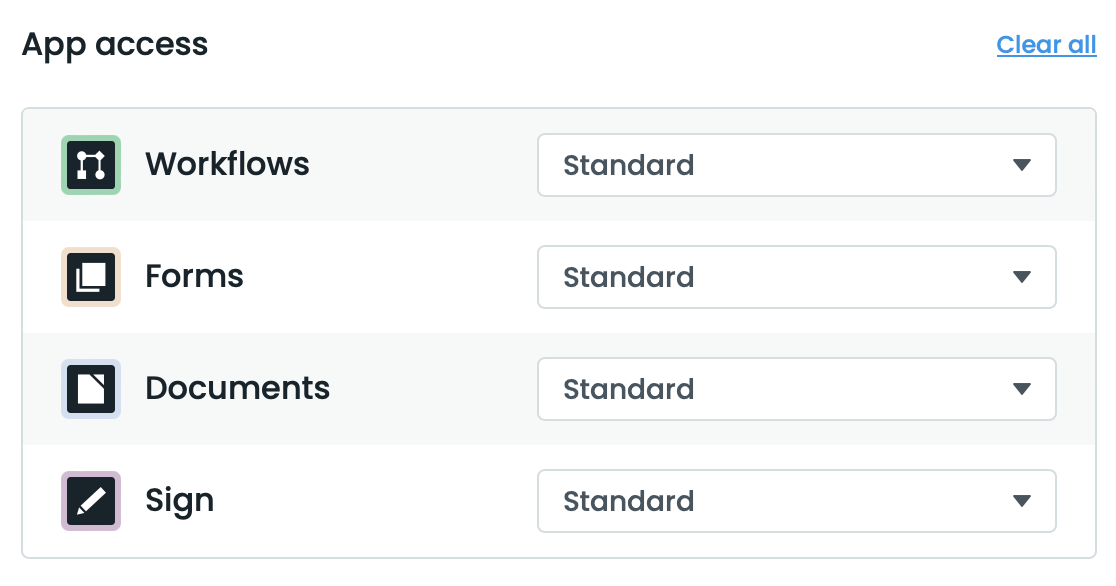
Task: Open the Forms access level dropdown
Action: (x=797, y=277)
